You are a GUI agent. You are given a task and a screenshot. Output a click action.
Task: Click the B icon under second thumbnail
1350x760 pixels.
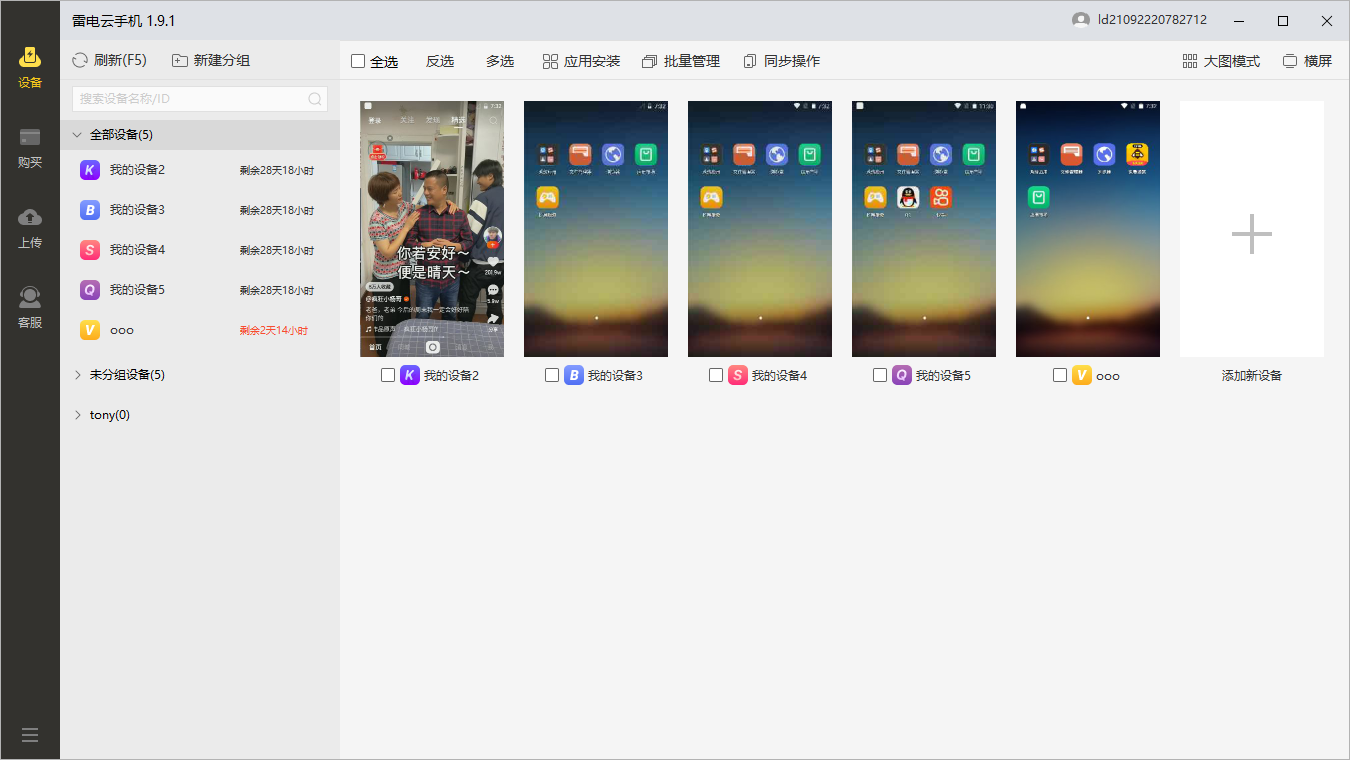click(x=574, y=375)
